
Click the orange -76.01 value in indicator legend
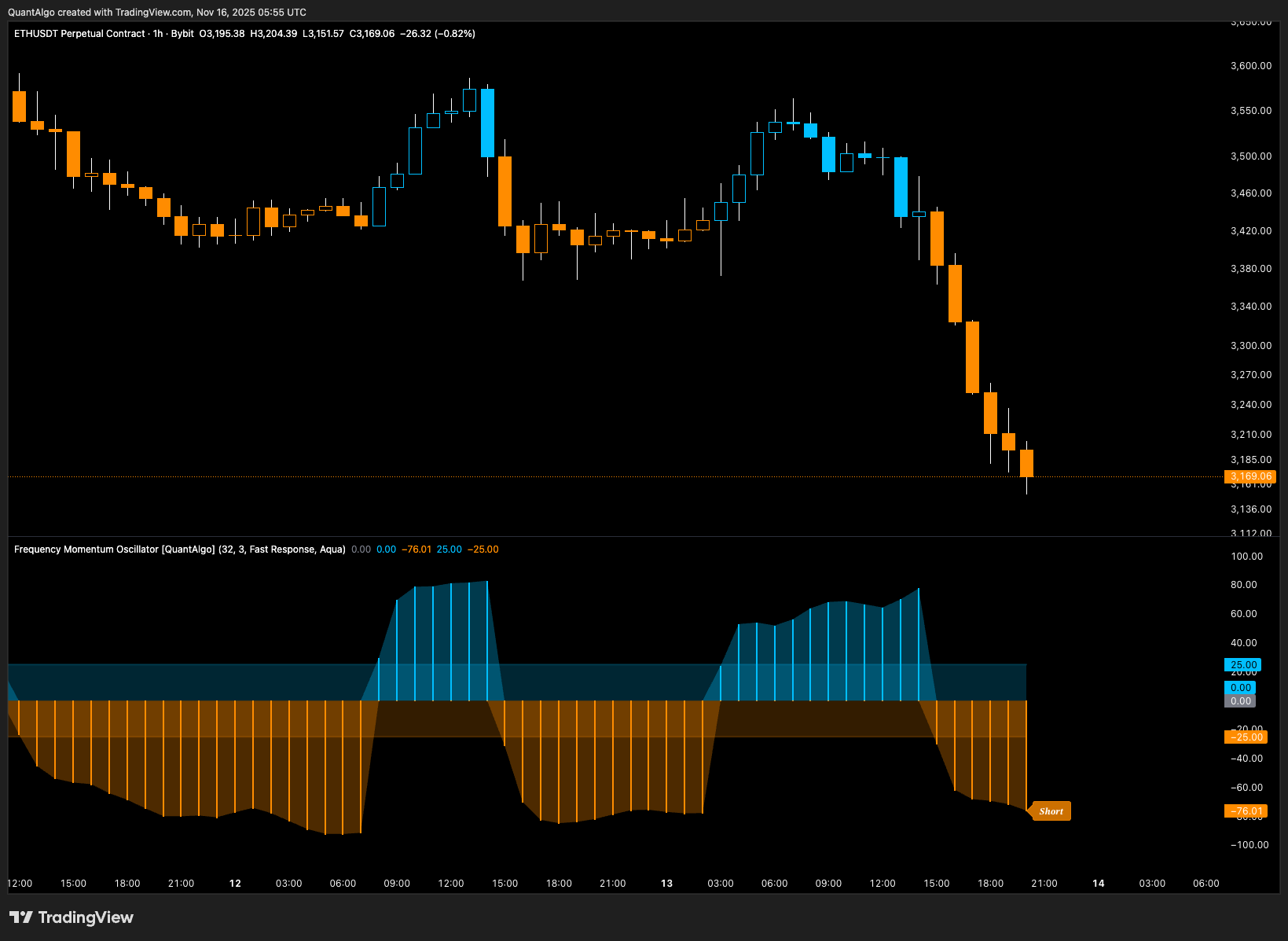pyautogui.click(x=416, y=550)
